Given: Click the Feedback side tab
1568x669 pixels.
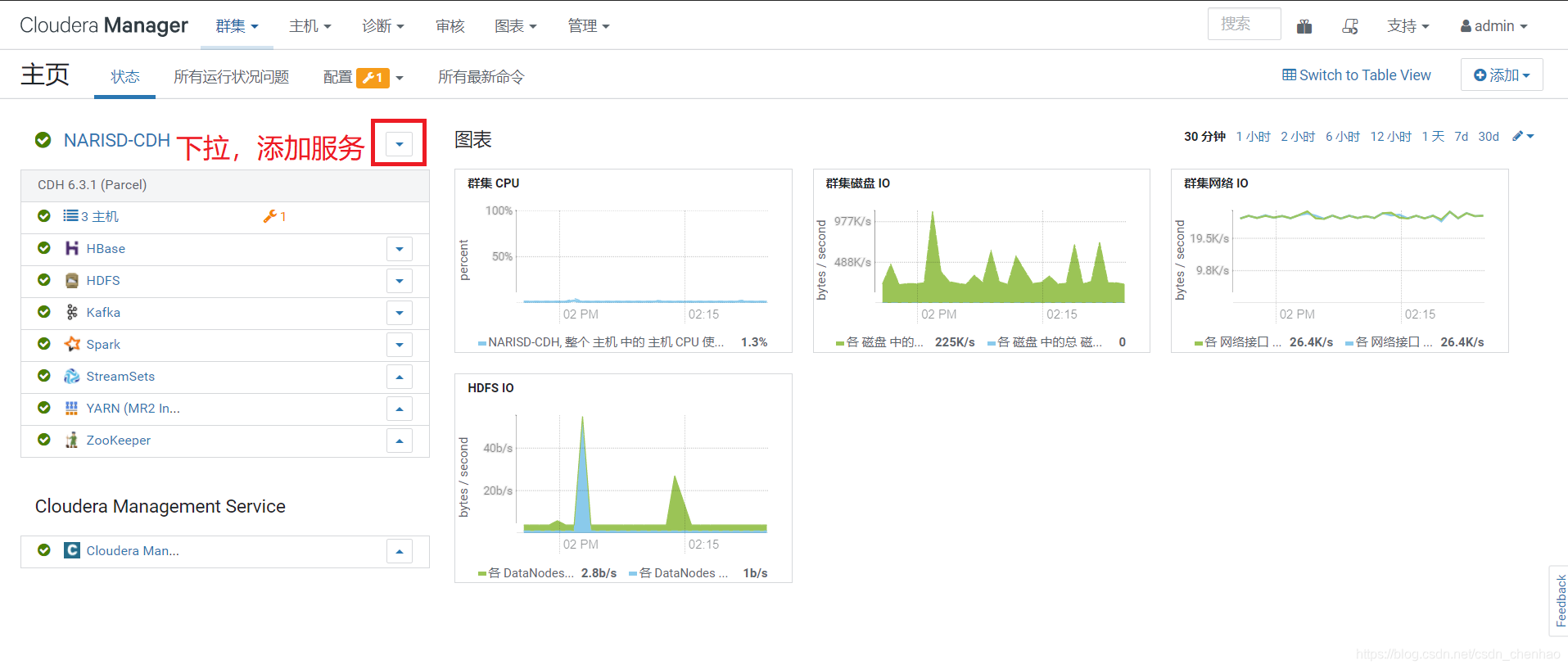Looking at the screenshot, I should (1559, 601).
